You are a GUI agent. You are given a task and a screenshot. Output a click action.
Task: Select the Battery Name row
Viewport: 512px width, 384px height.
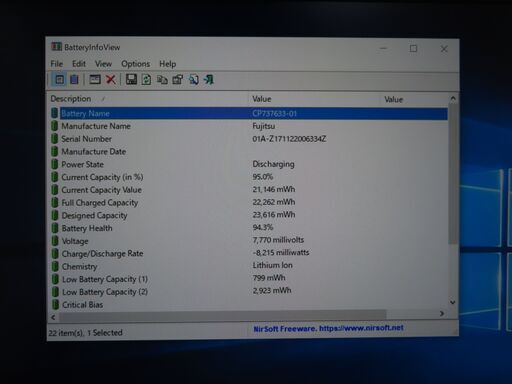click(x=249, y=113)
